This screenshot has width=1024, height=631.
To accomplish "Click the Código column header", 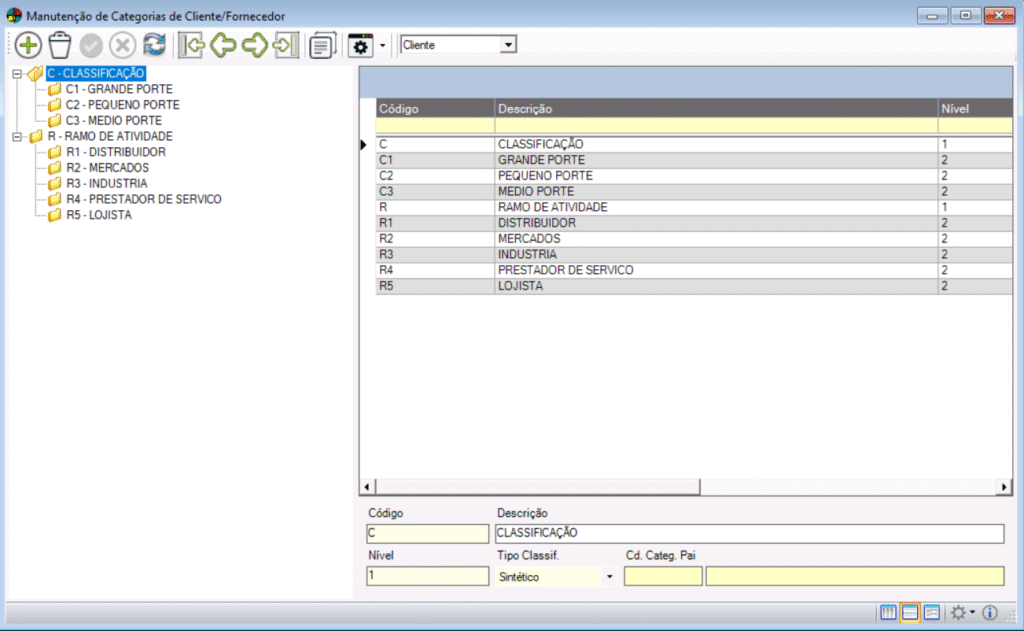I will click(434, 108).
